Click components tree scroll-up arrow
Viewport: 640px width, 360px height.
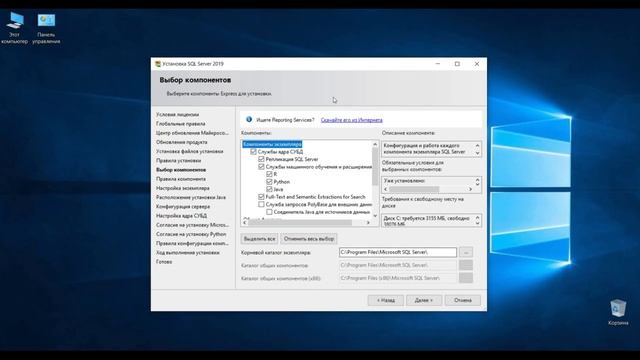(x=375, y=144)
